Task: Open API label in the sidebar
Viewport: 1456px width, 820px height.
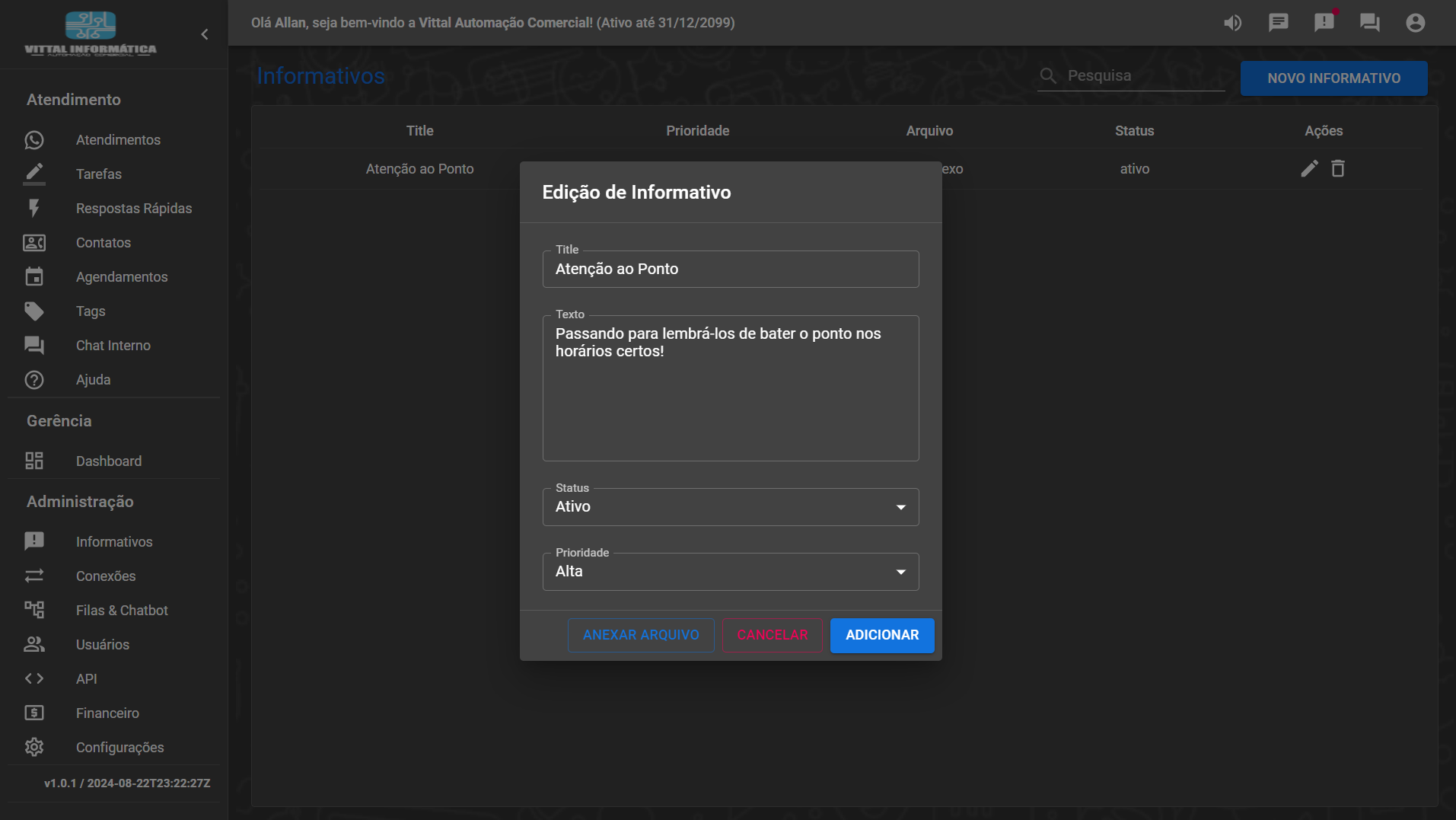Action: click(x=87, y=679)
